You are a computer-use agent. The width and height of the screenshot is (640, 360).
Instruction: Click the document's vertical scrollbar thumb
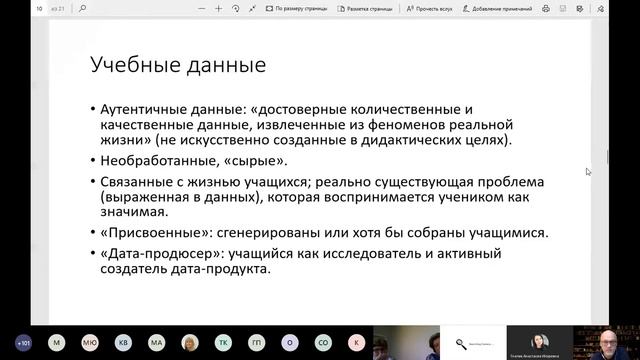pos(607,157)
